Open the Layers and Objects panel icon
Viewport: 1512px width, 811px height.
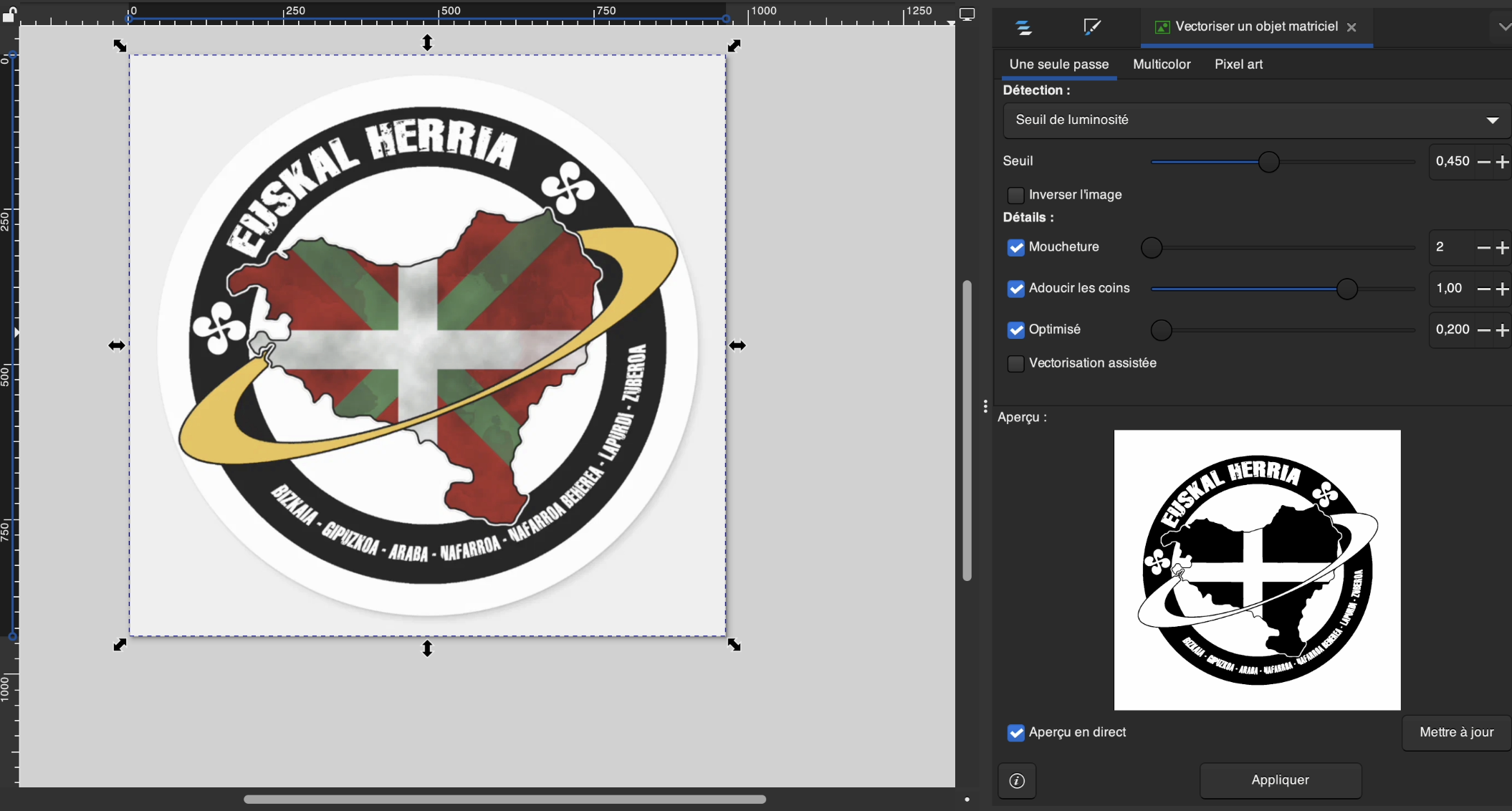(1023, 28)
